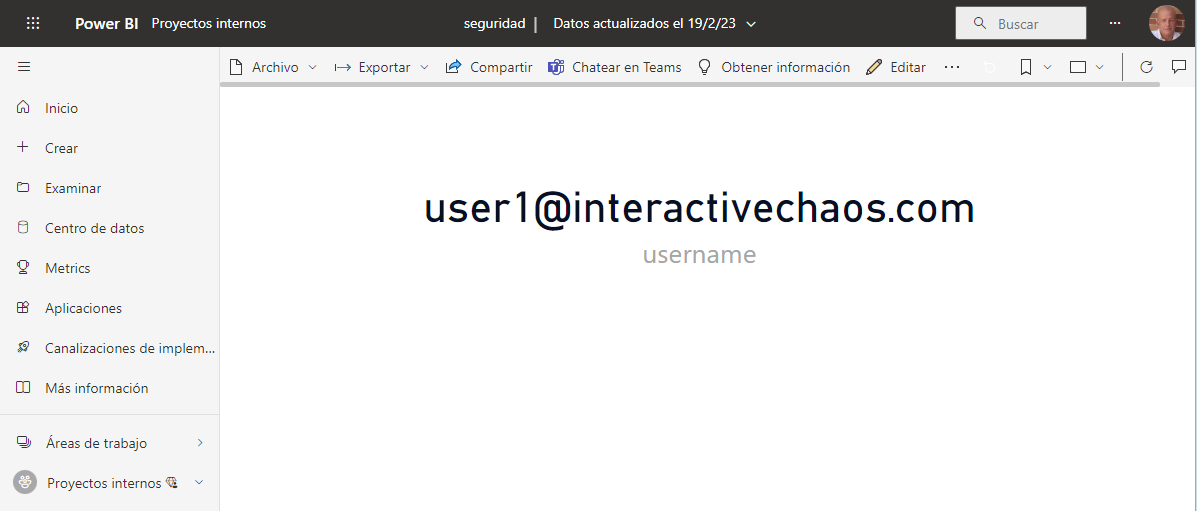This screenshot has height=511, width=1197.
Task: Click Chatear en Teams button
Action: [614, 67]
